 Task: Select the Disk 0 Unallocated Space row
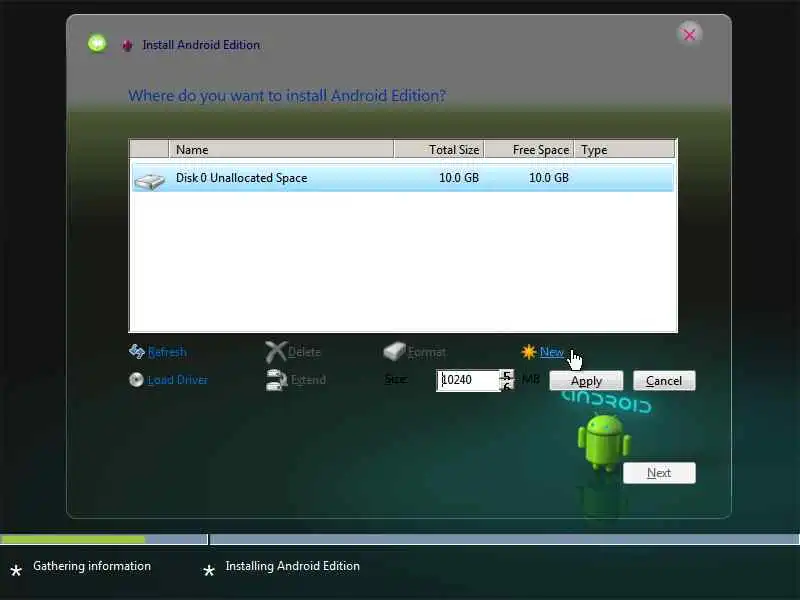pyautogui.click(x=403, y=178)
